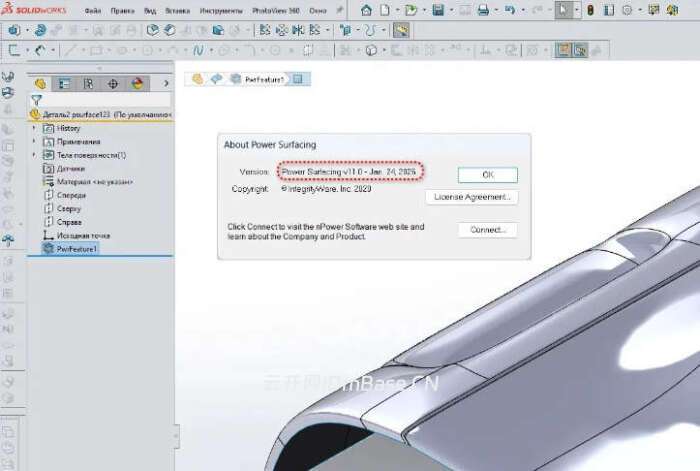Click the Connect... button
Image resolution: width=700 pixels, height=471 pixels.
[488, 230]
